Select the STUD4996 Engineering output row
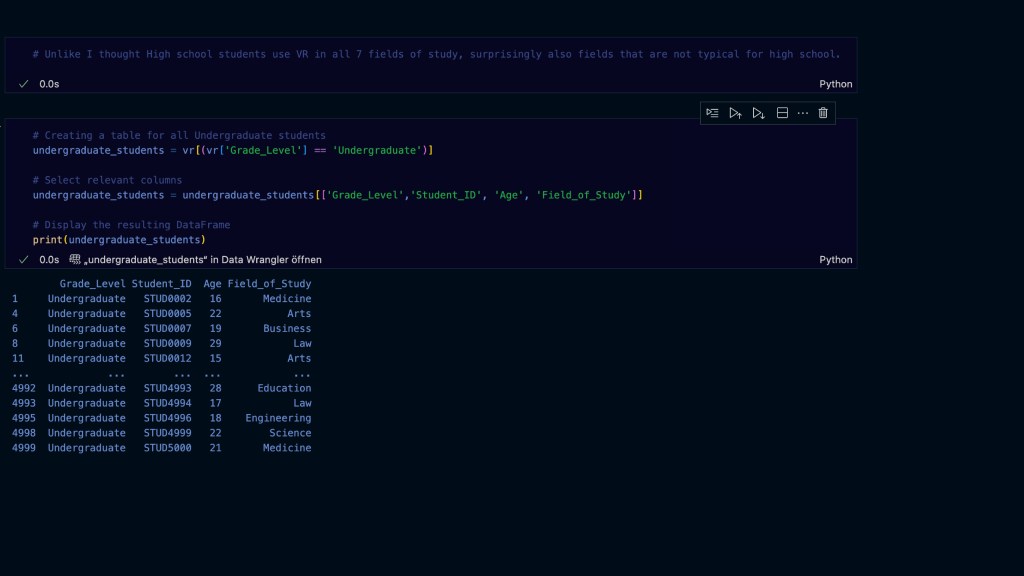 [x=161, y=418]
